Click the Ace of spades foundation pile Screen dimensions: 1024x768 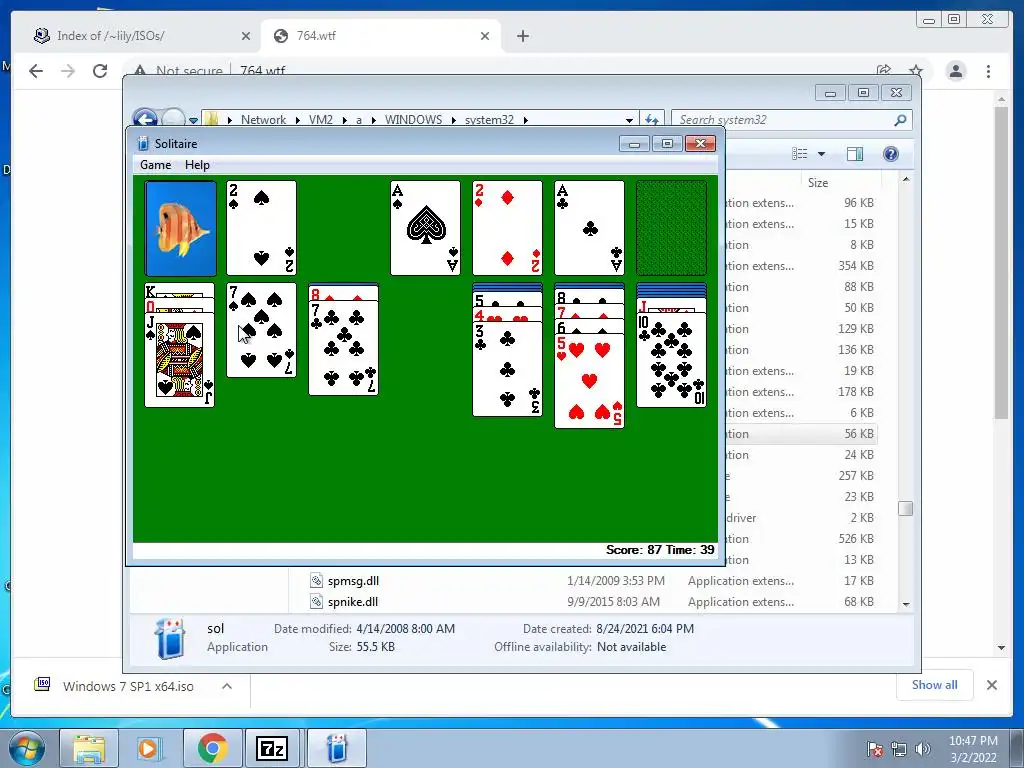point(425,228)
